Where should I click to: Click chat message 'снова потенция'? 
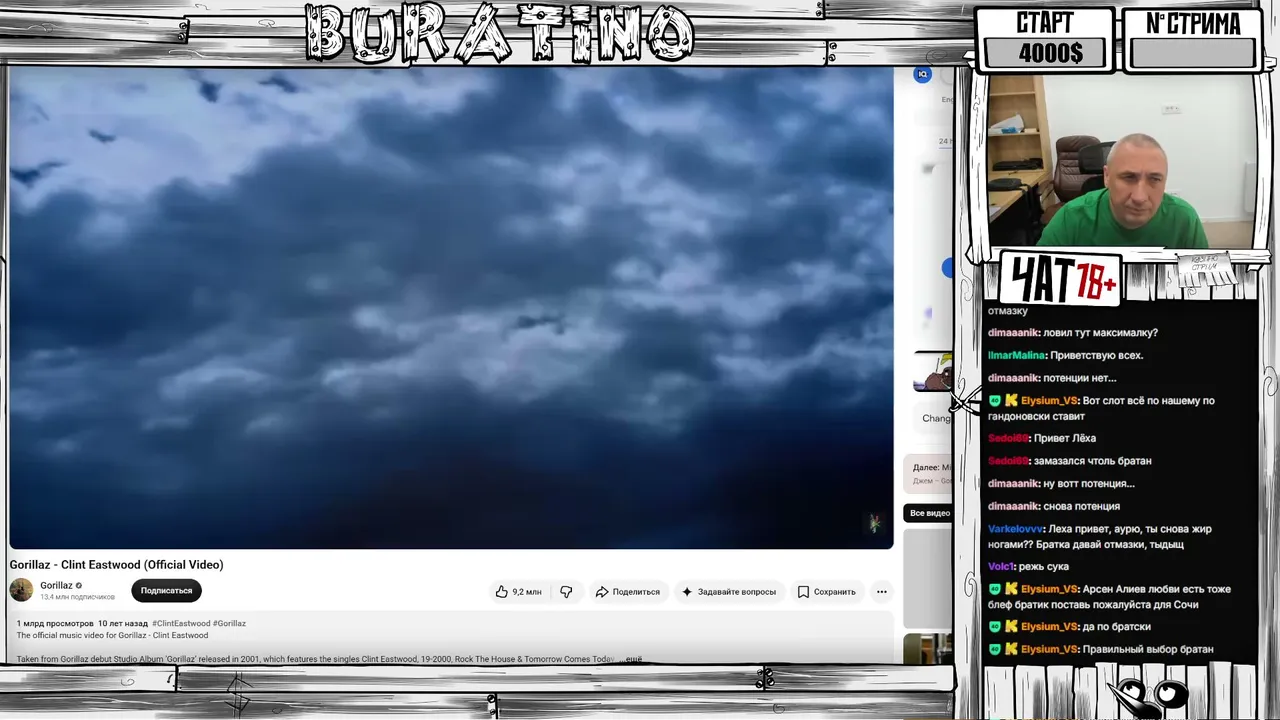tap(1081, 506)
